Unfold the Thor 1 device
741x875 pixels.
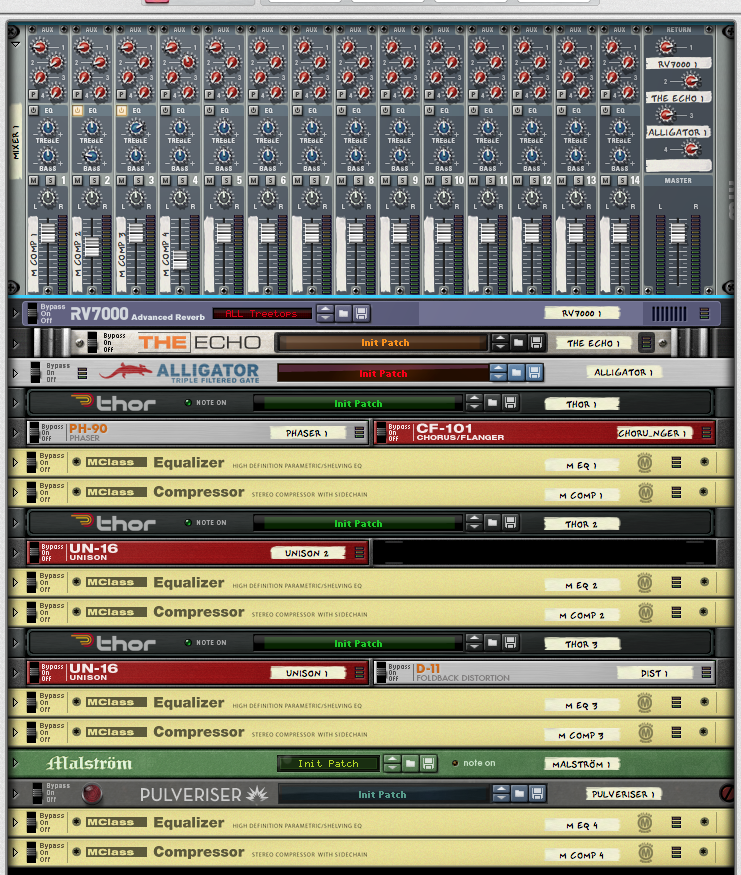point(16,403)
